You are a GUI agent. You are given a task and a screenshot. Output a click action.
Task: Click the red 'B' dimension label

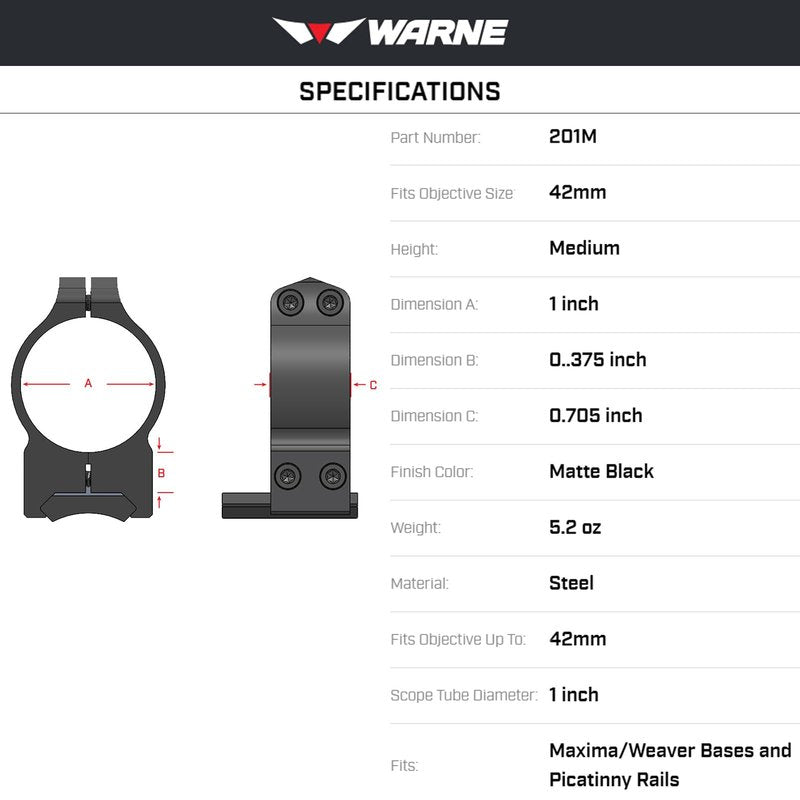(x=161, y=473)
